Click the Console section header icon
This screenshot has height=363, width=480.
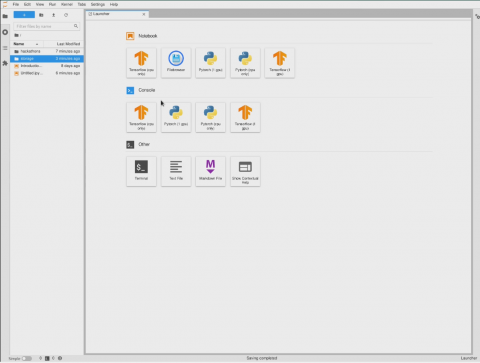coord(130,90)
